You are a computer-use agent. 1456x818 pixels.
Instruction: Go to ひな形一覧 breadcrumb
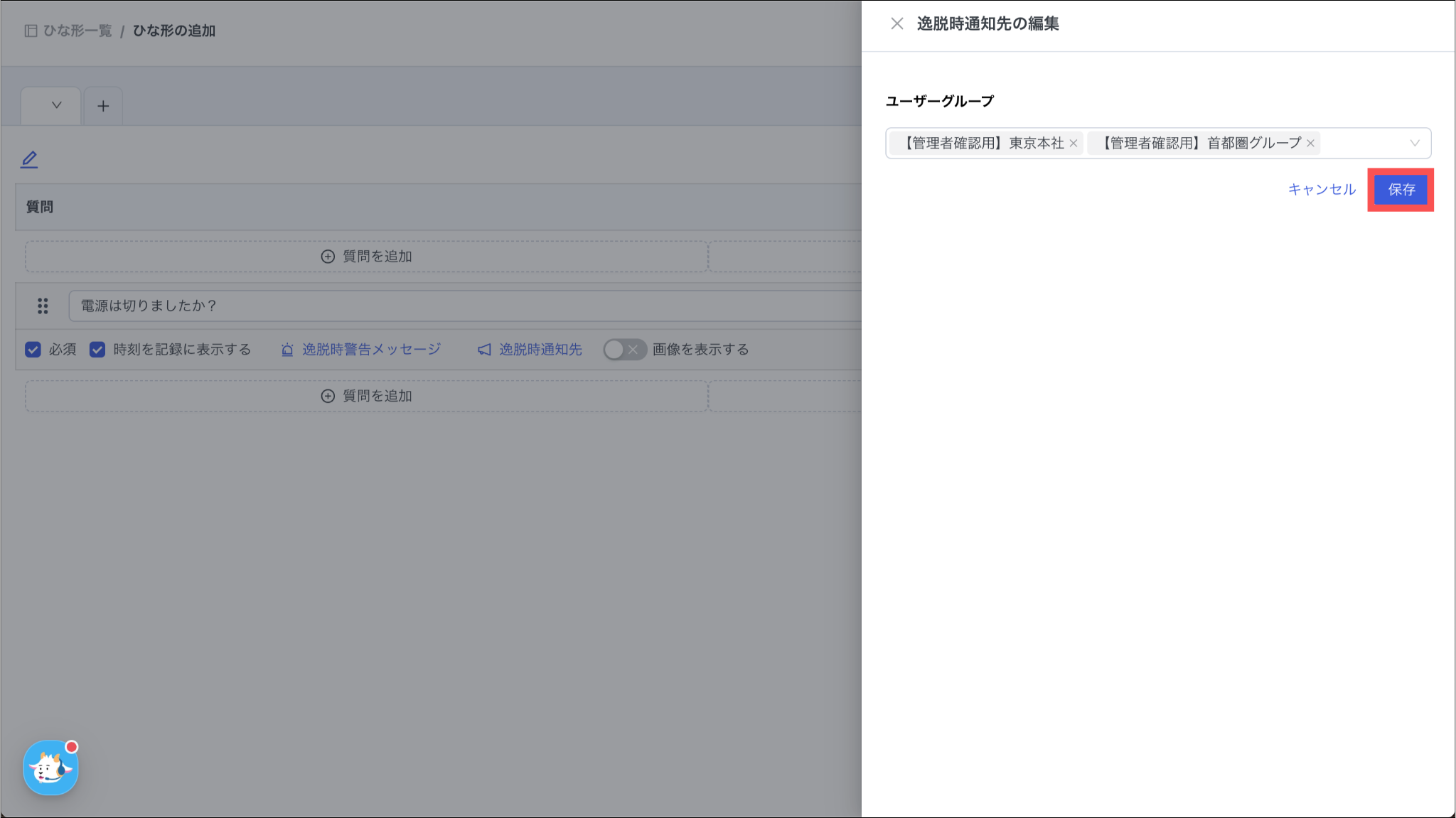77,31
